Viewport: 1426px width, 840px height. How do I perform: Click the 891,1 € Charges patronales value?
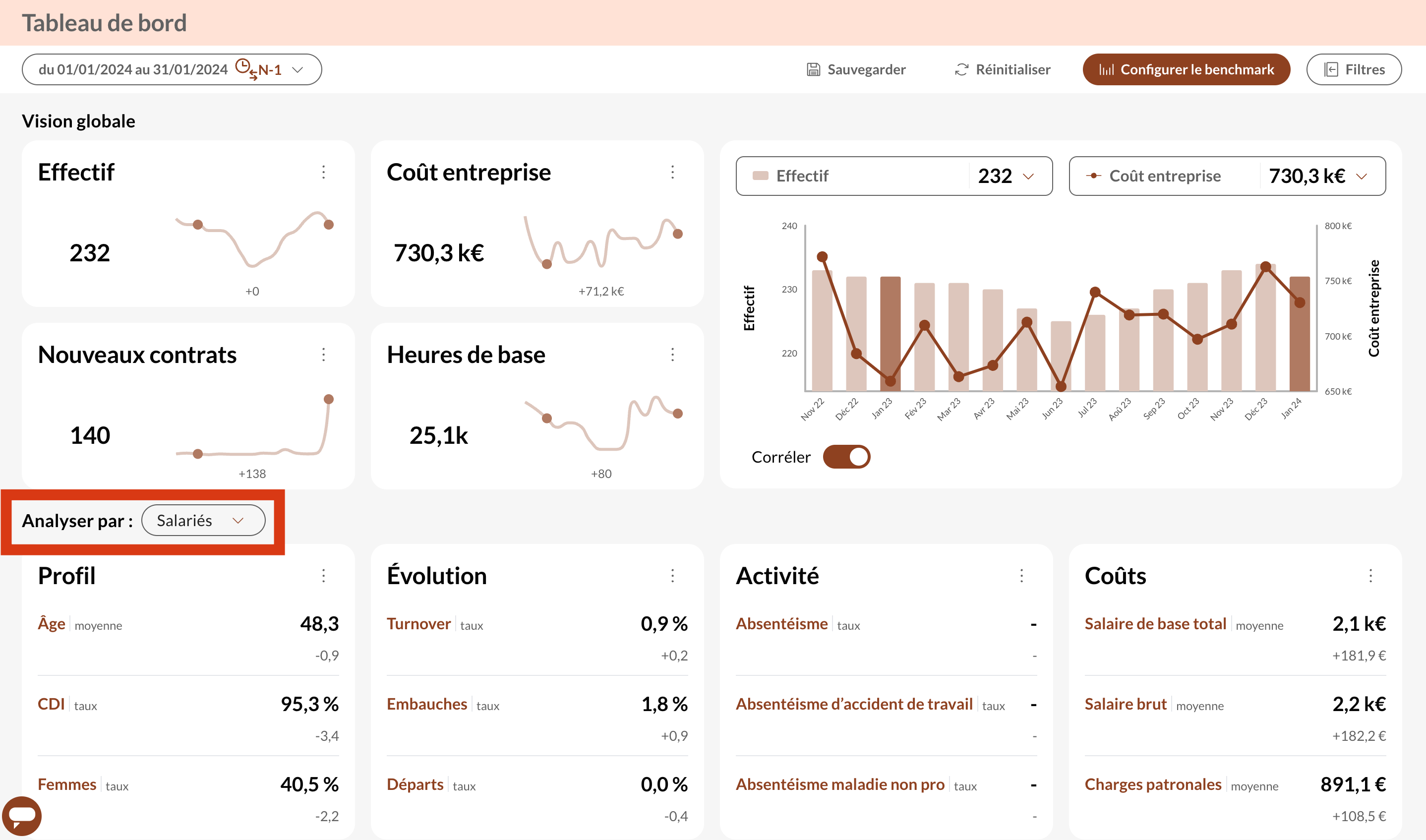[1353, 784]
